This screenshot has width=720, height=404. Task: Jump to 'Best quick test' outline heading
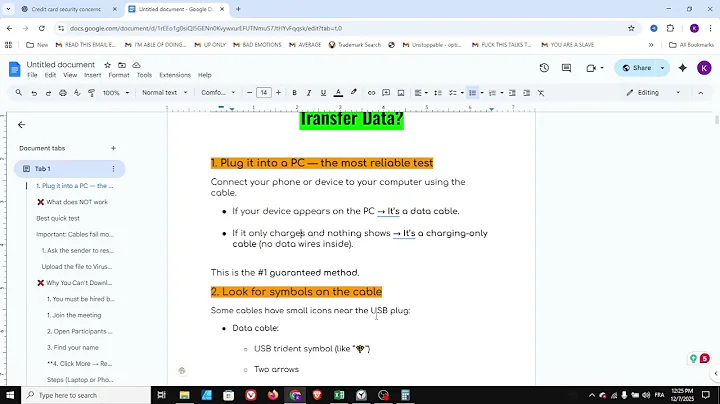pyautogui.click(x=58, y=218)
